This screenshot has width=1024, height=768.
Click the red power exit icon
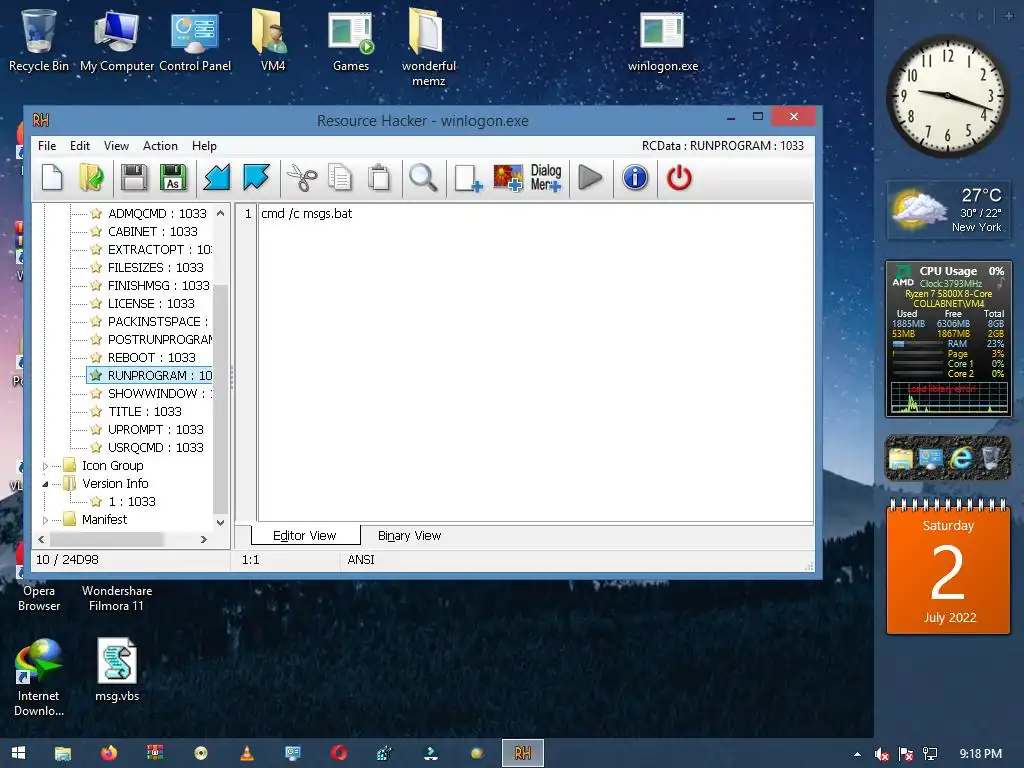coord(679,178)
